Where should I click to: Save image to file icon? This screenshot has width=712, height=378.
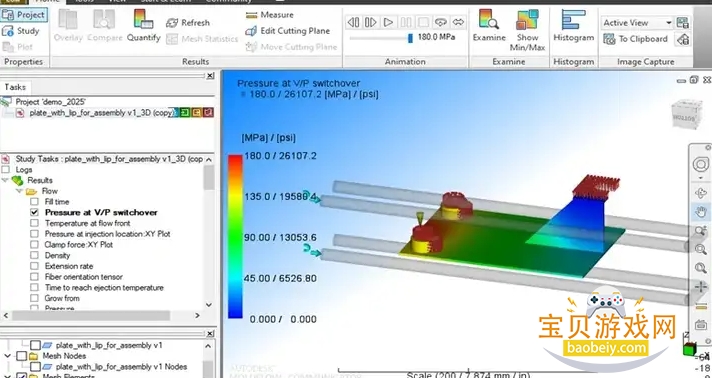682,22
